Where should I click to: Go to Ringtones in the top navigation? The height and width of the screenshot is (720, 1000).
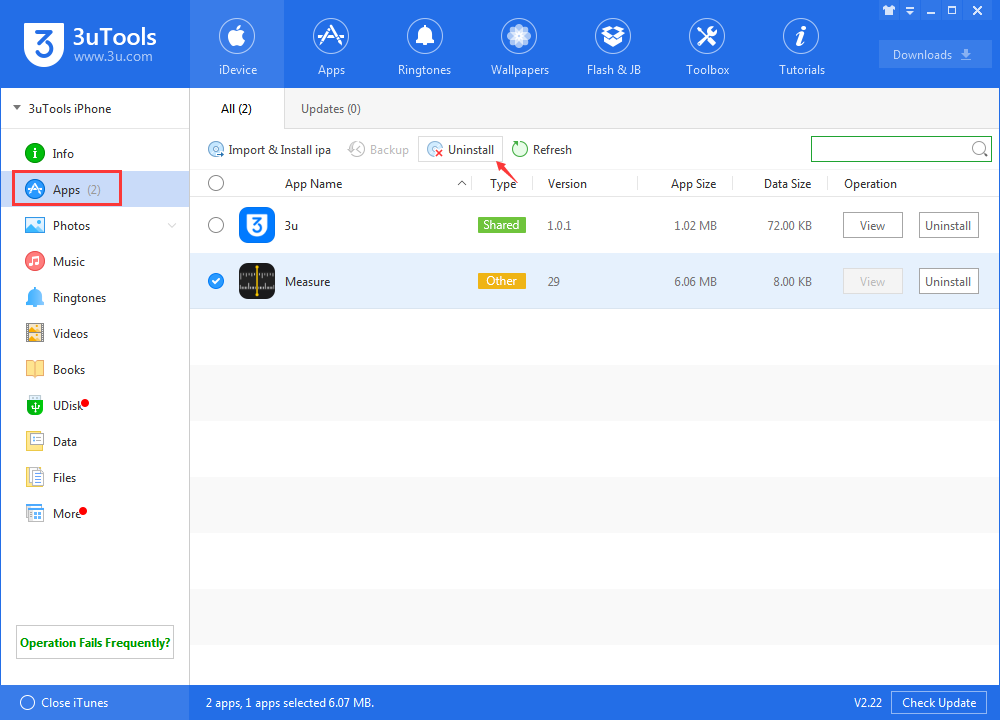425,45
